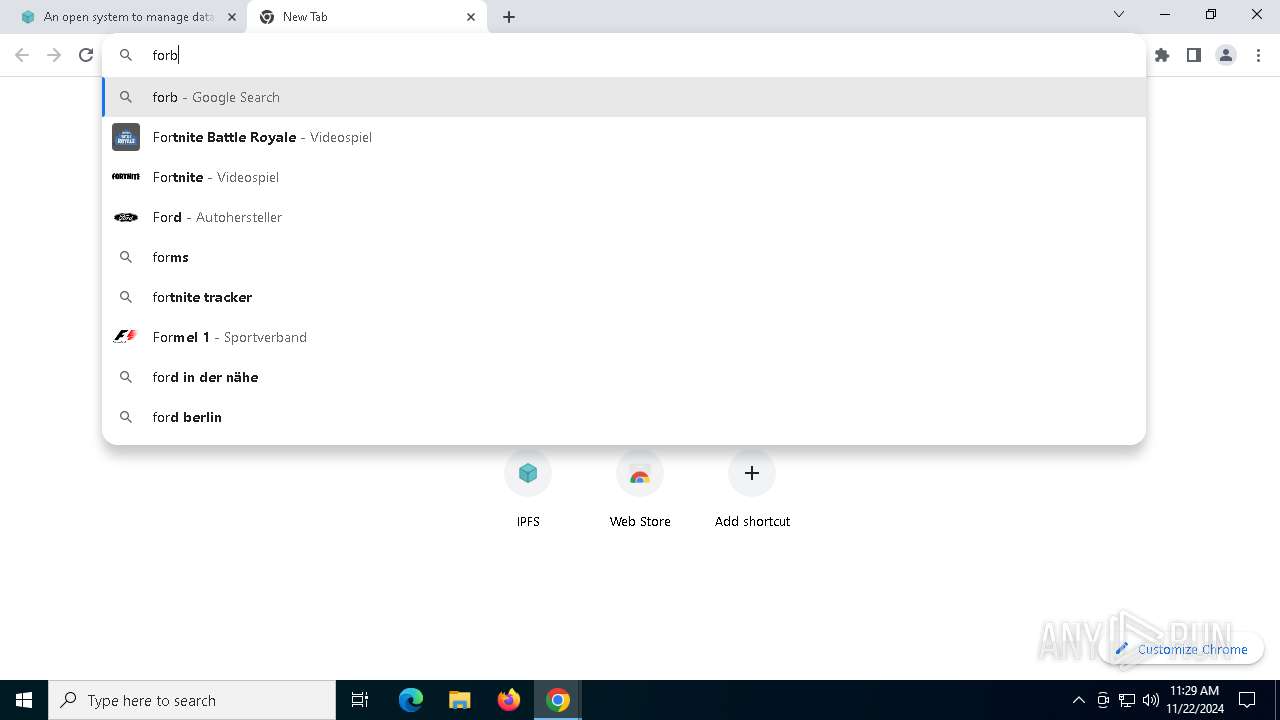The height and width of the screenshot is (720, 1280).
Task: Choose the 'ford berlin' suggestion
Action: 624,417
